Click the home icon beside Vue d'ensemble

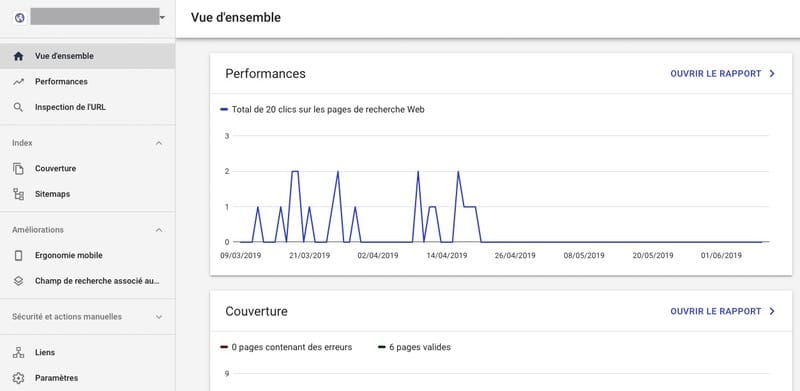[x=18, y=56]
